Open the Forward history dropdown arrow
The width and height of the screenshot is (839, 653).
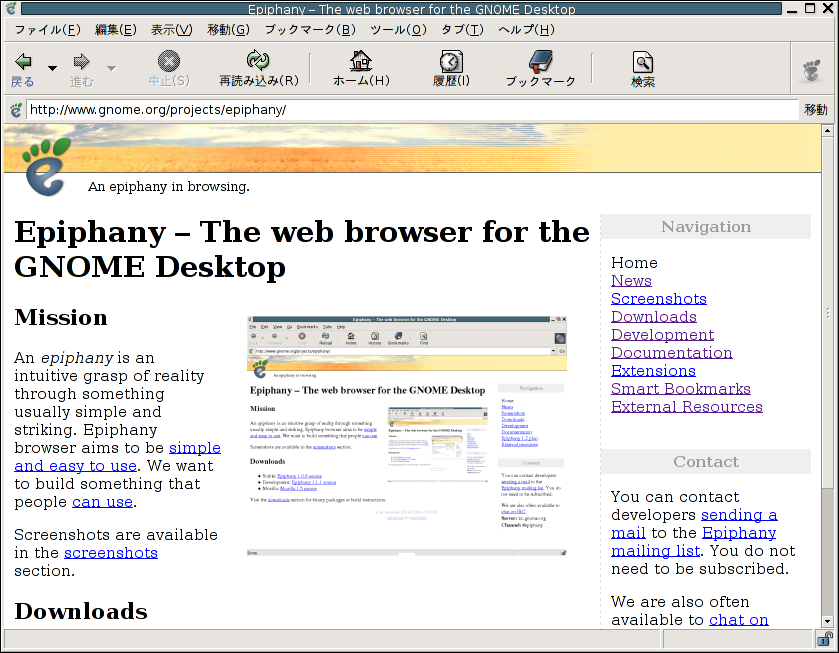[111, 68]
